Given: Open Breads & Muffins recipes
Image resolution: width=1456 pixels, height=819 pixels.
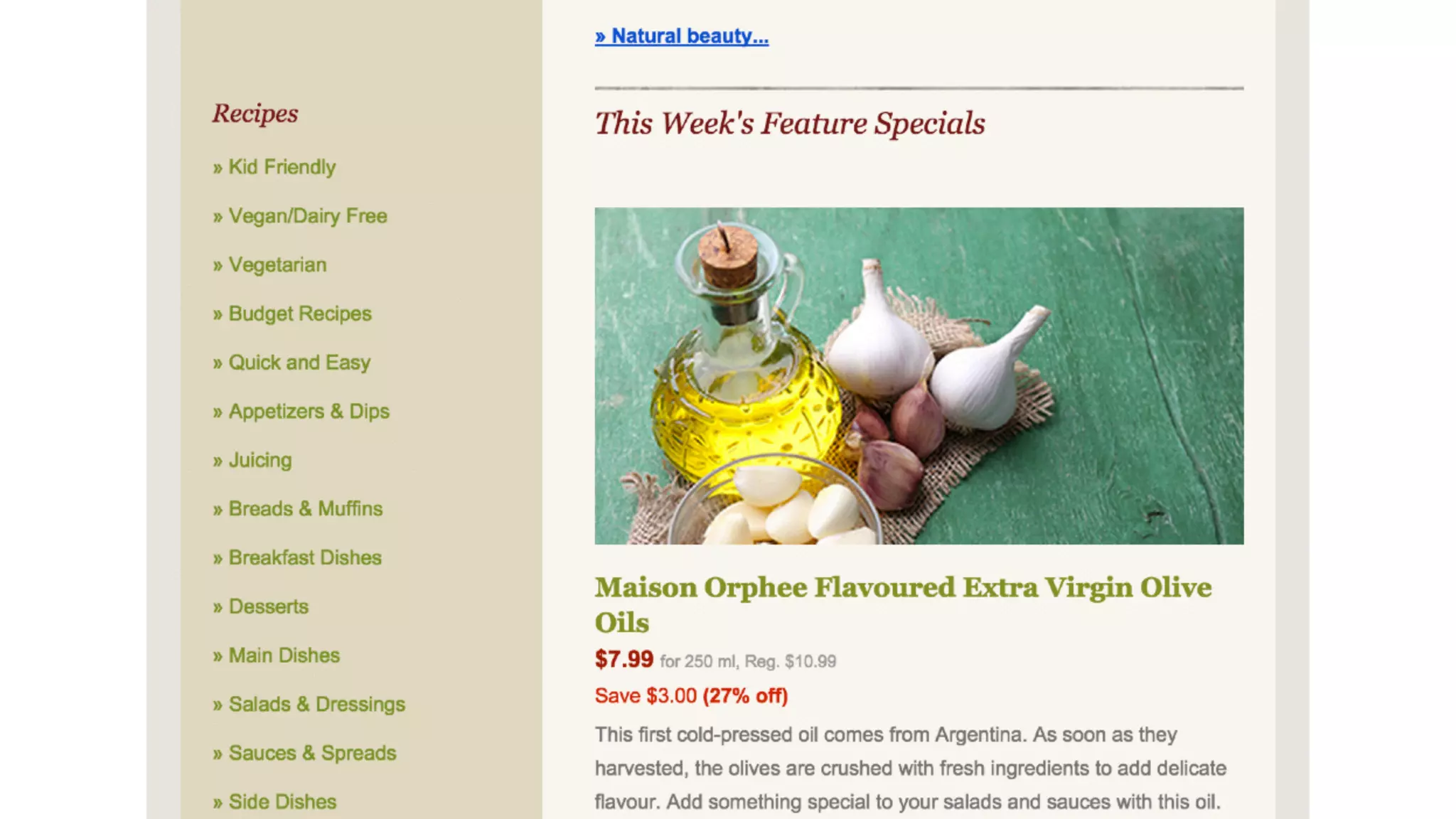Looking at the screenshot, I should click(297, 509).
